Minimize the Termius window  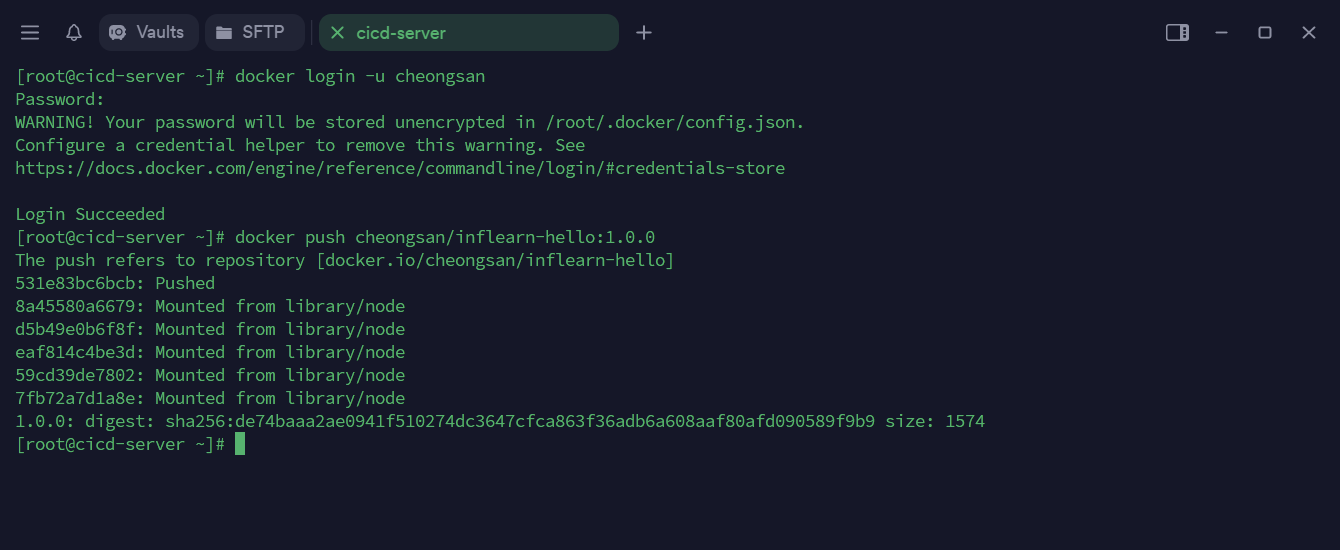pyautogui.click(x=1221, y=33)
